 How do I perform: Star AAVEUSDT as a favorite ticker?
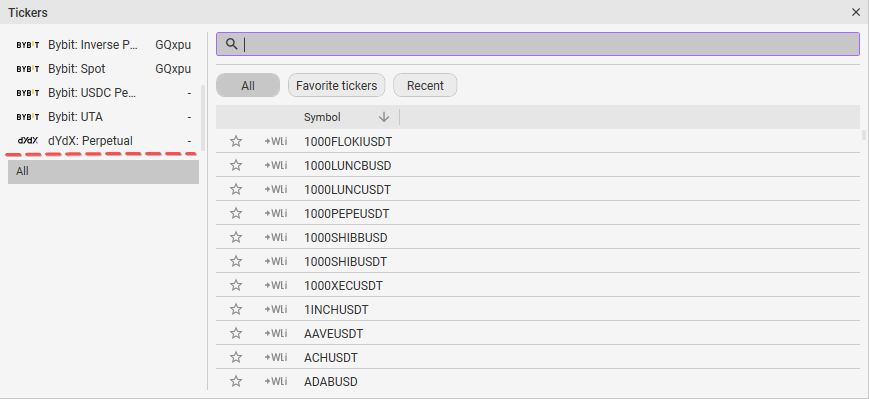click(x=236, y=334)
